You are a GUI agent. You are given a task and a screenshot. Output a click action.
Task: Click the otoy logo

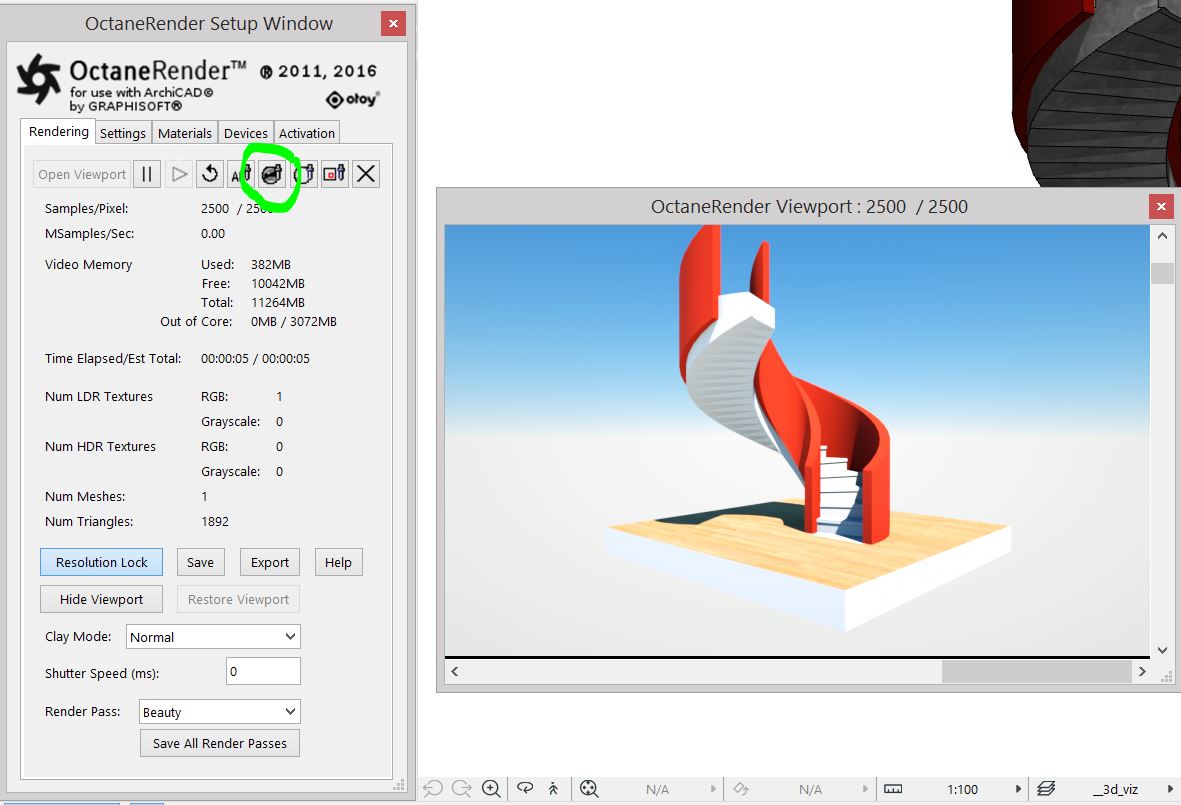point(352,99)
